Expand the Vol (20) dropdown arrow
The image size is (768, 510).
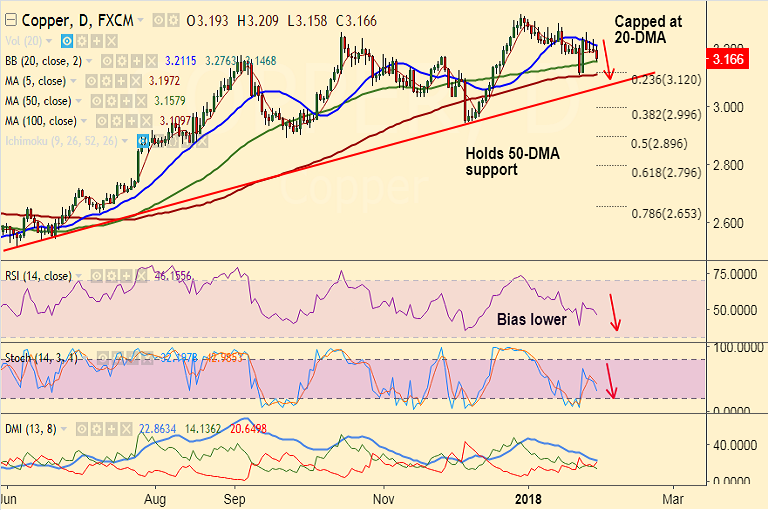(x=49, y=41)
